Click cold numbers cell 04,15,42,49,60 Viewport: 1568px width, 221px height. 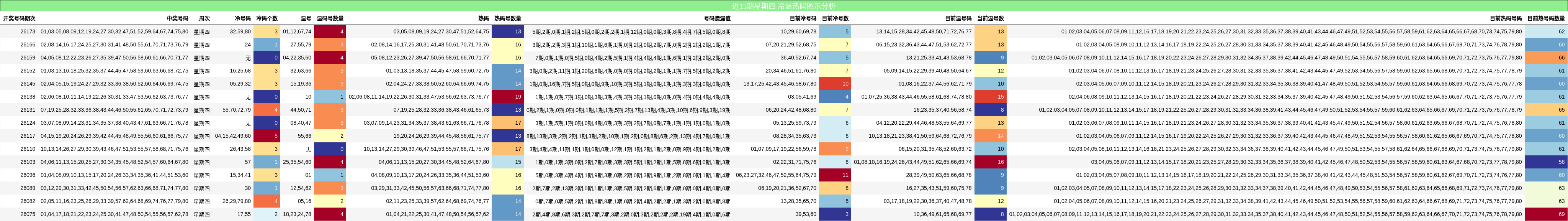tap(232, 136)
